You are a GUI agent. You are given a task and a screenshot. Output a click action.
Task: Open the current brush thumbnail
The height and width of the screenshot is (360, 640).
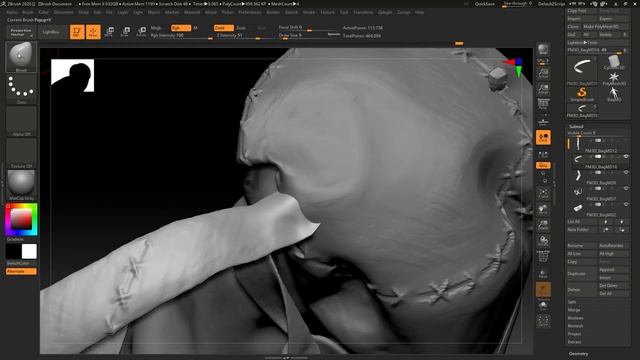click(21, 57)
